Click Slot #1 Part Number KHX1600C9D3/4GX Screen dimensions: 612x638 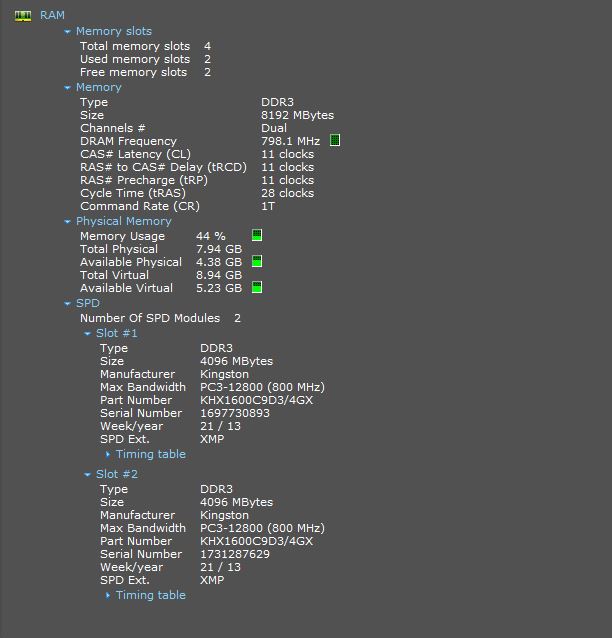click(257, 401)
